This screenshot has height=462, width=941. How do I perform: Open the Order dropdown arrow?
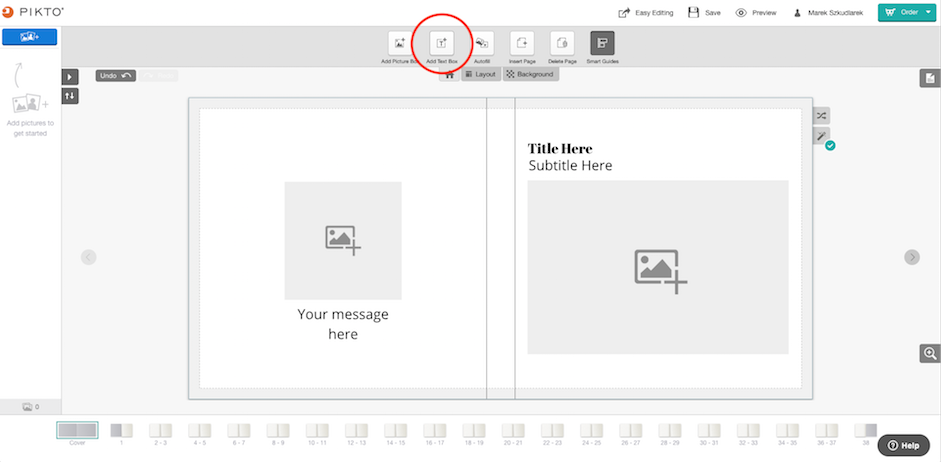[928, 13]
